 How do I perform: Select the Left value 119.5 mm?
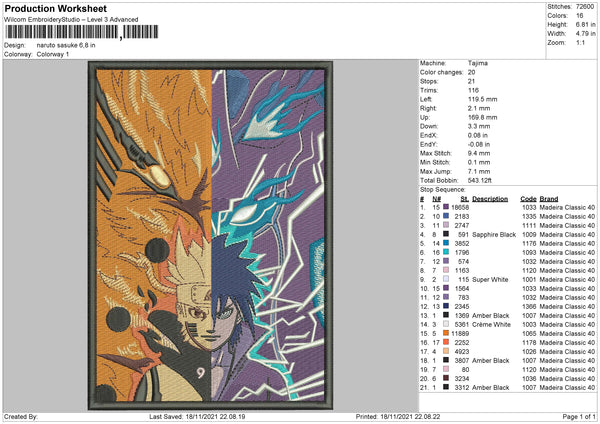[482, 99]
